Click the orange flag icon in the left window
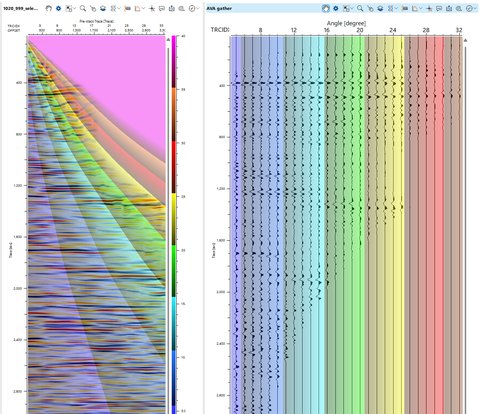This screenshot has height=414, width=480. click(x=127, y=9)
